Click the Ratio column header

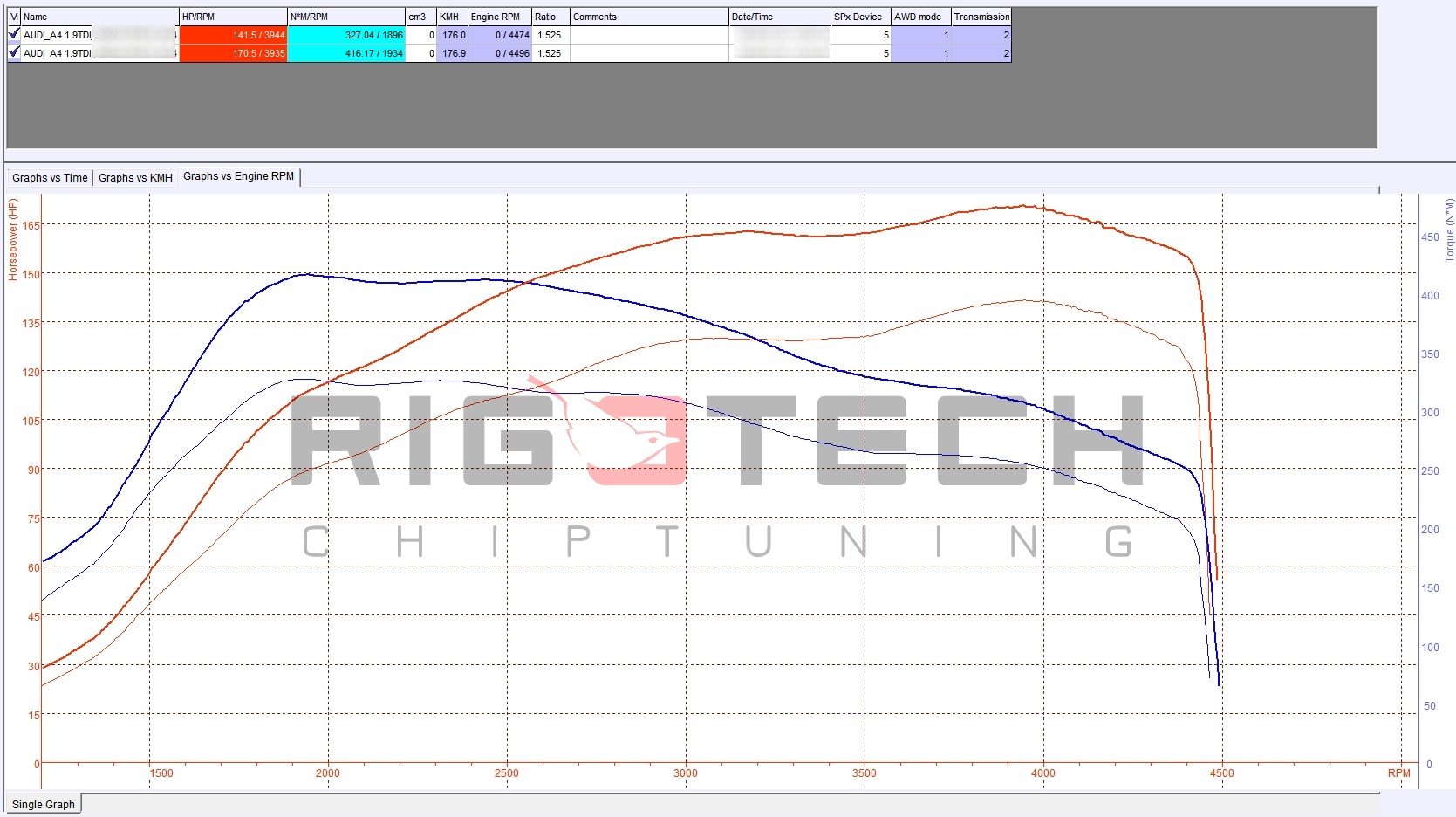click(x=550, y=17)
